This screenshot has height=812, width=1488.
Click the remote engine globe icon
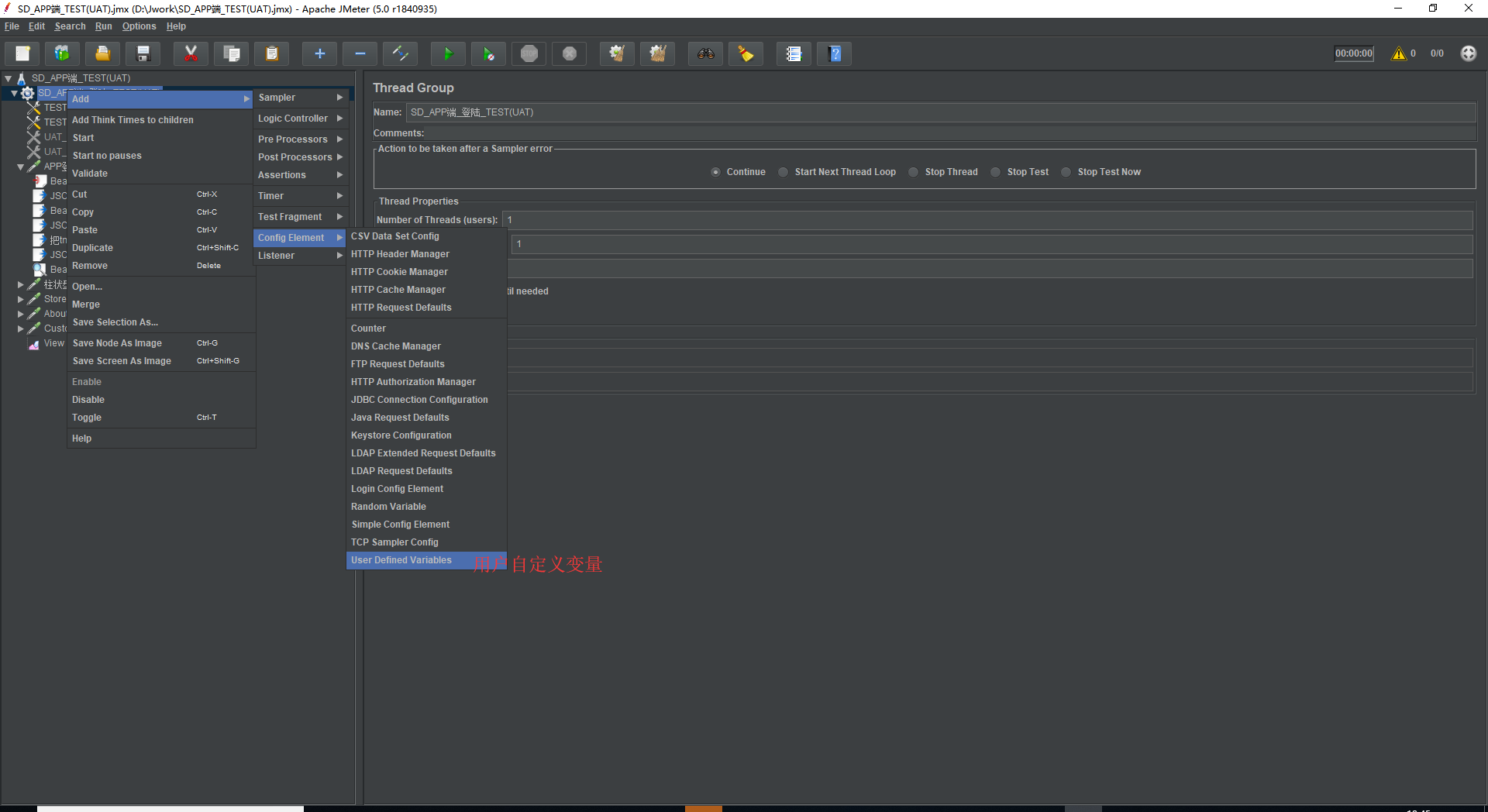click(1468, 53)
